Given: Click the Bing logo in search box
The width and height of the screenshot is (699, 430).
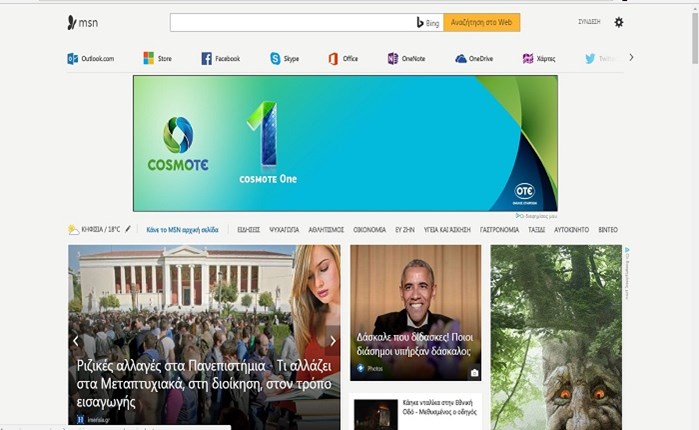Looking at the screenshot, I should click(428, 23).
